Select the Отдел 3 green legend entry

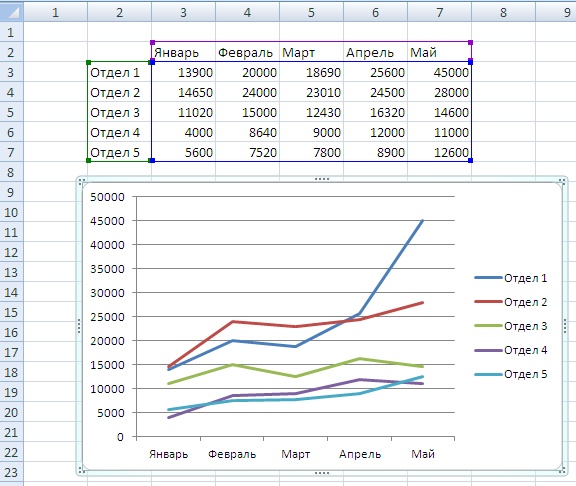(x=511, y=326)
